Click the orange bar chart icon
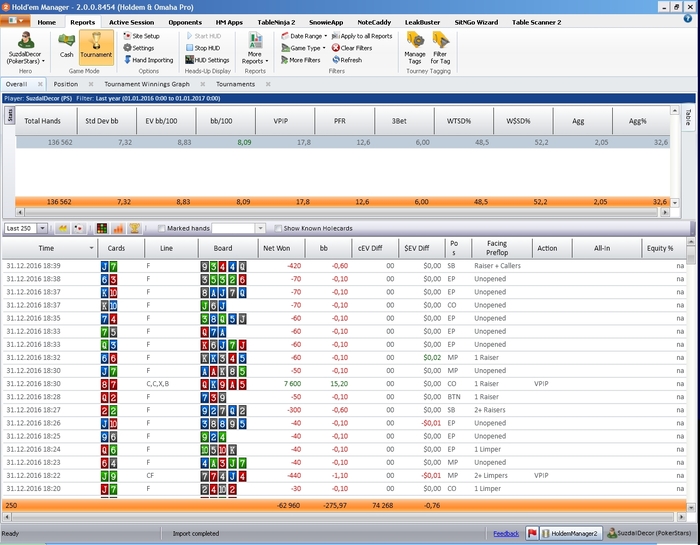Screen dimensions: 700x545 coord(118,228)
